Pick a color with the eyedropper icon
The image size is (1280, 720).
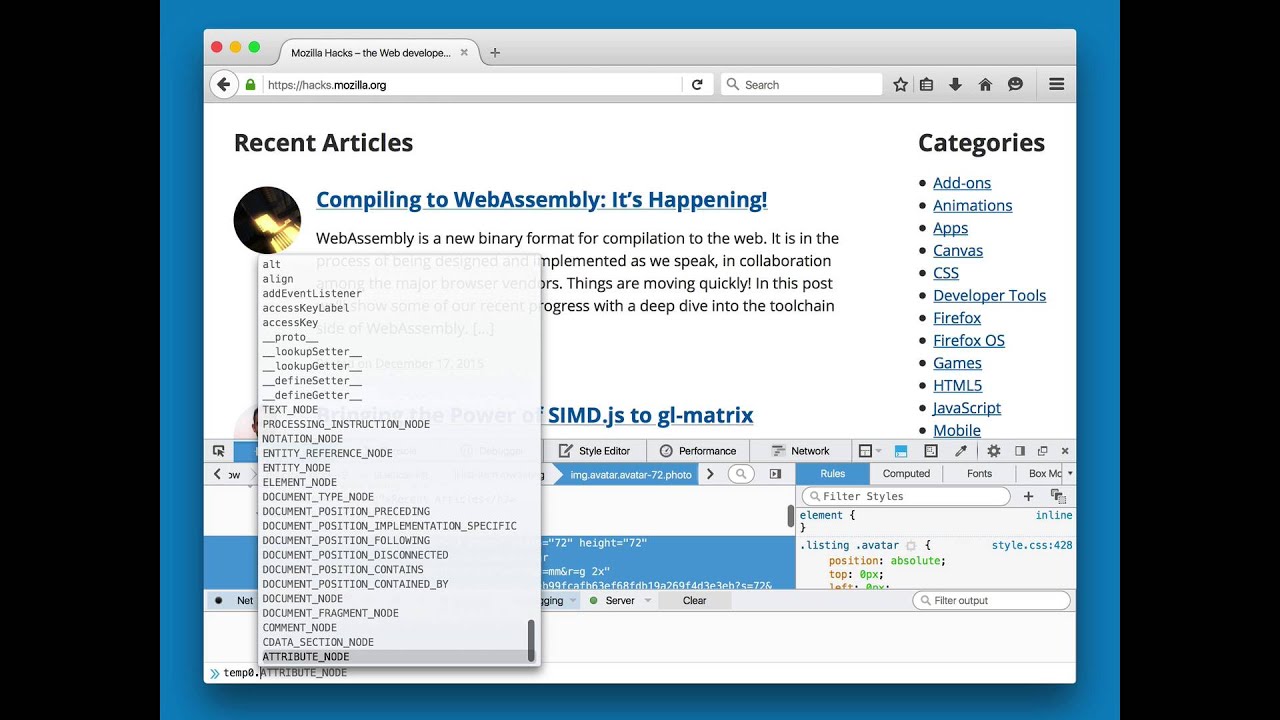[x=961, y=451]
